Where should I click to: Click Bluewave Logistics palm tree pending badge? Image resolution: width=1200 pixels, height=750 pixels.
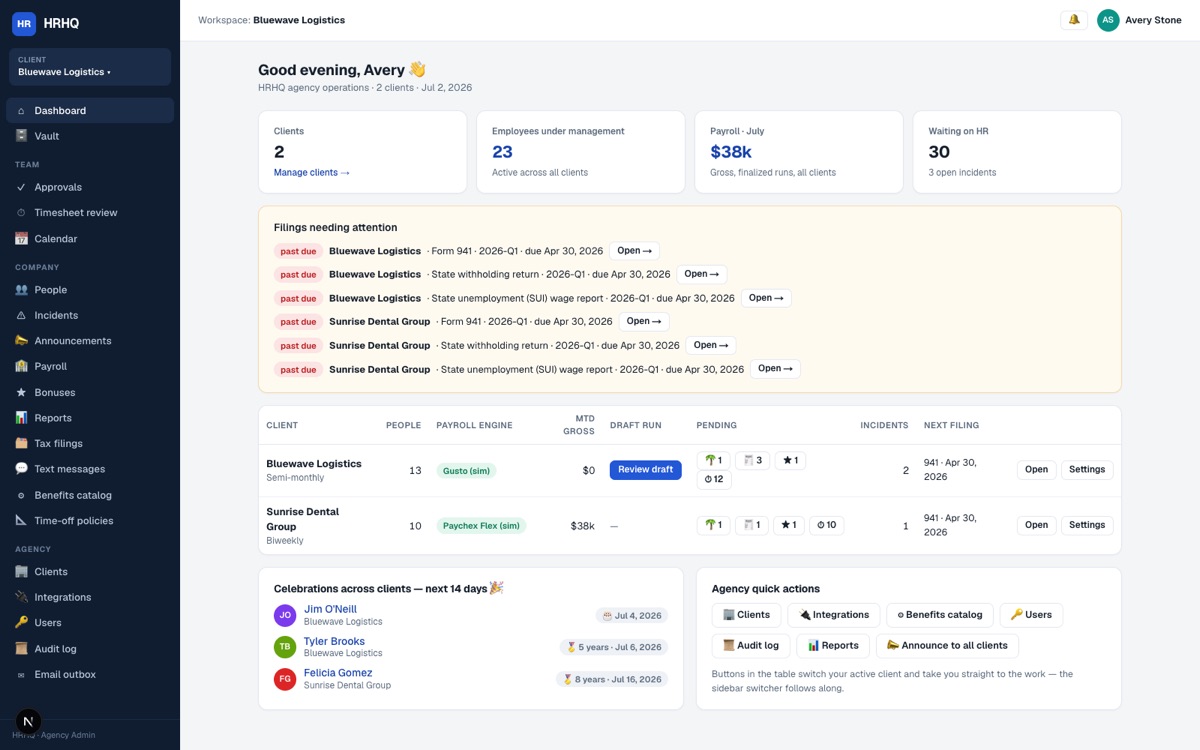(x=713, y=461)
